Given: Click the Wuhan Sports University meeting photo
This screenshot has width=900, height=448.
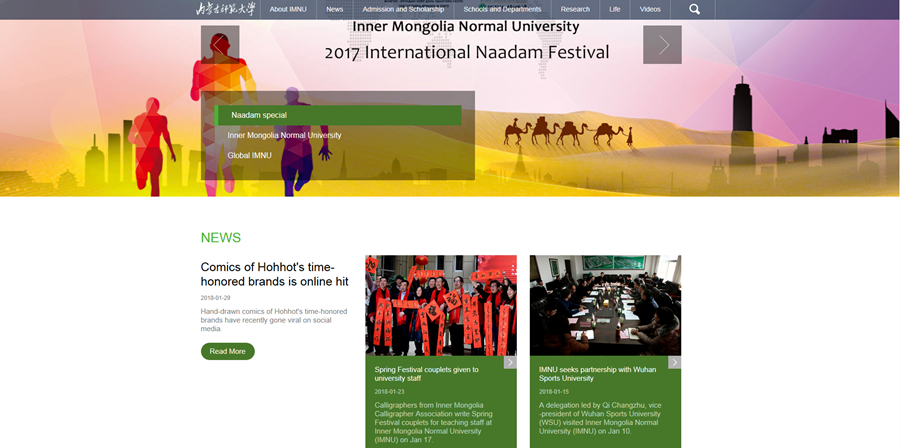Looking at the screenshot, I should [x=606, y=305].
